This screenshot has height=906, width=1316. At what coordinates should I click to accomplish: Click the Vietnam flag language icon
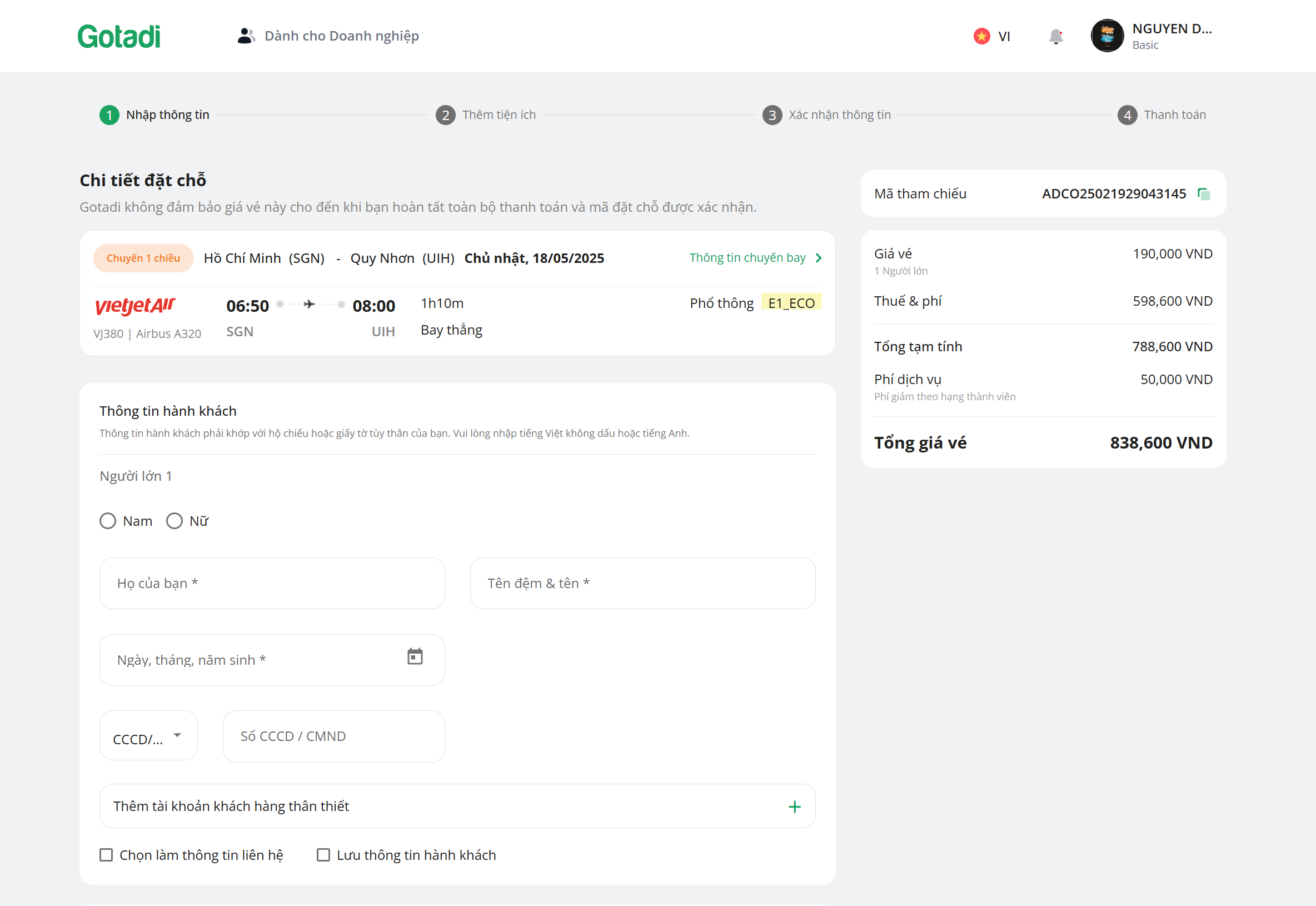pos(982,36)
